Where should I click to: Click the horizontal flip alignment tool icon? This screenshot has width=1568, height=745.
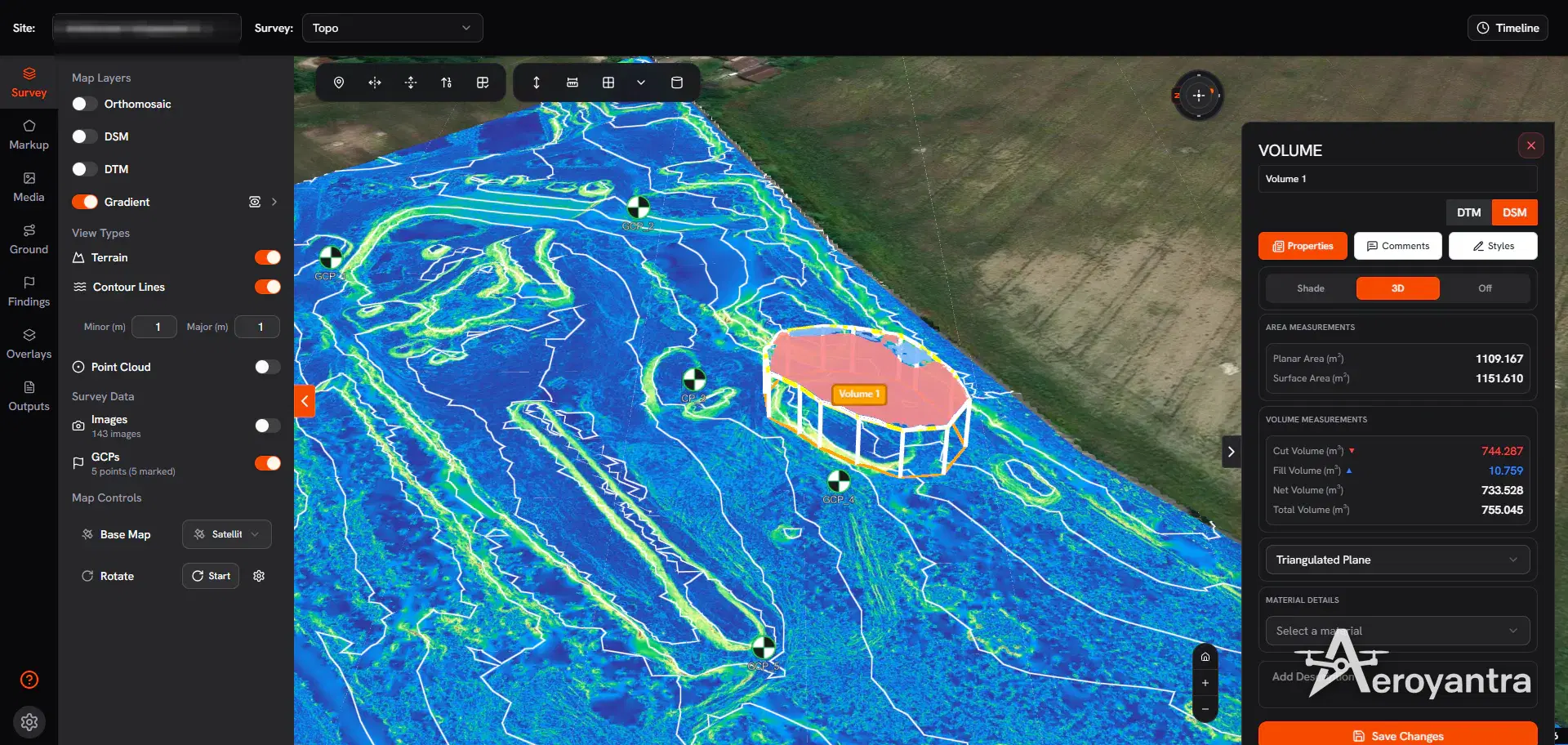(375, 83)
